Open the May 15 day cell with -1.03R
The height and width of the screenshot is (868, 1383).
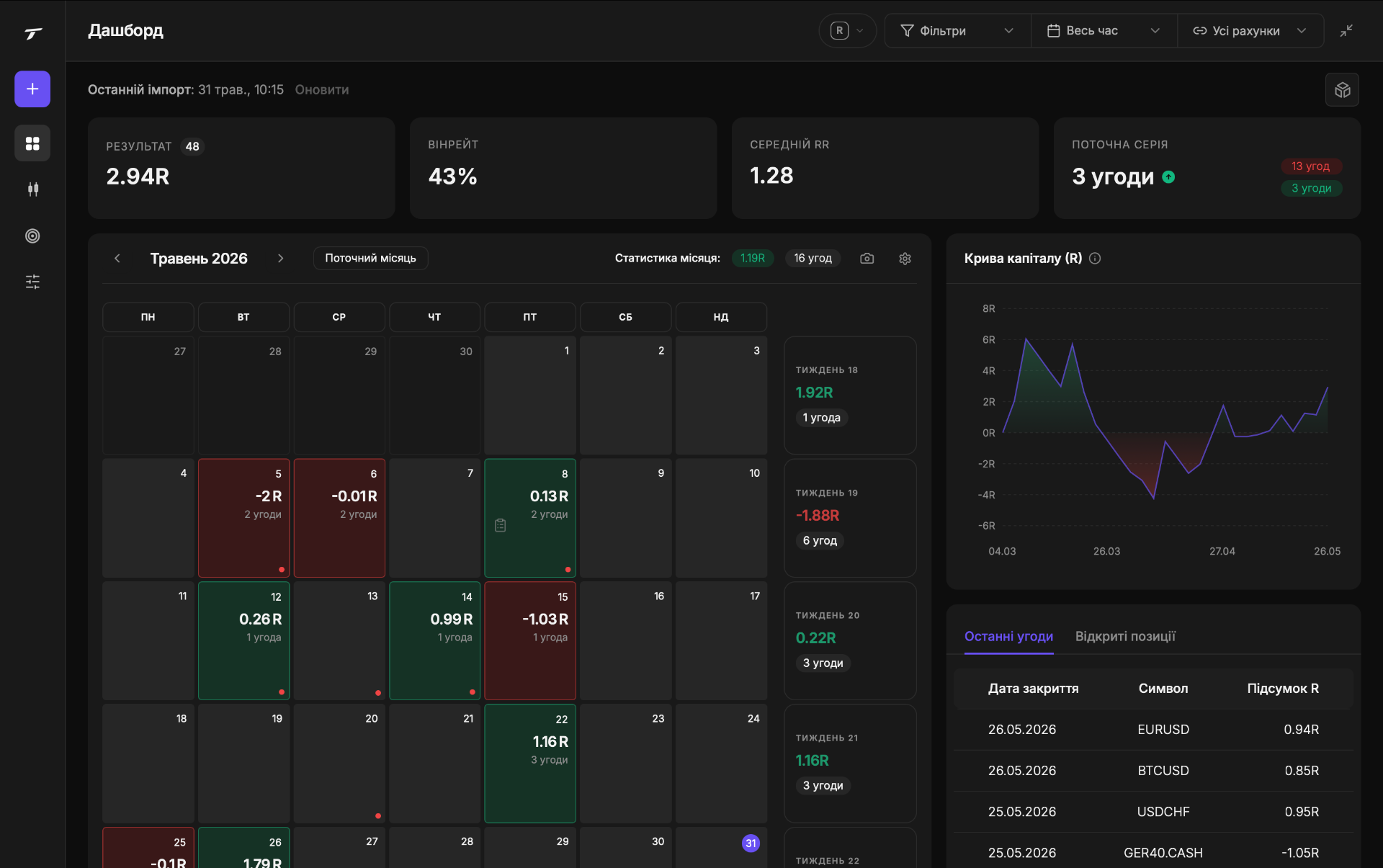[x=530, y=640]
